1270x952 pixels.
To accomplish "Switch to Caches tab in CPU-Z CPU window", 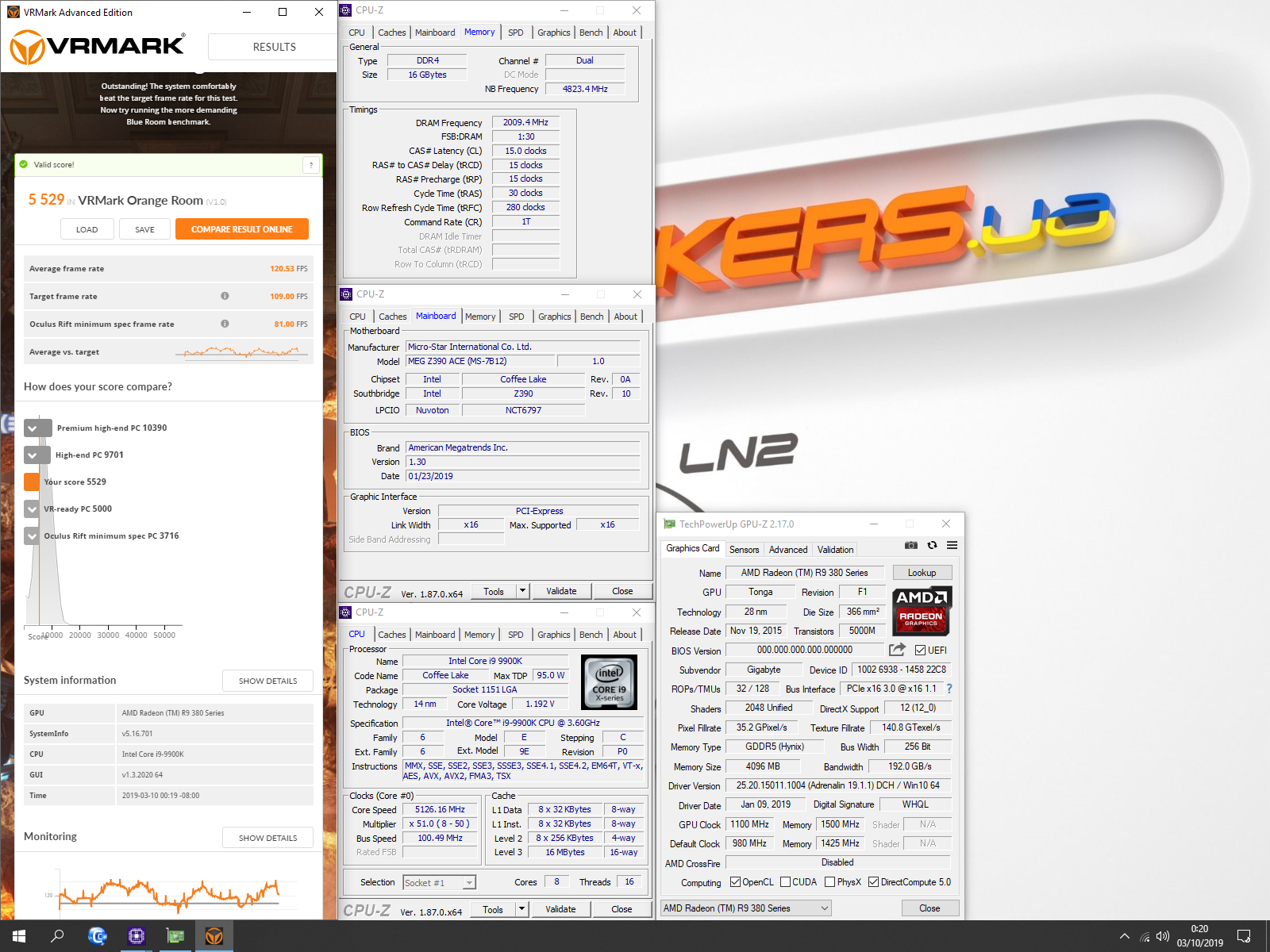I will [x=392, y=635].
